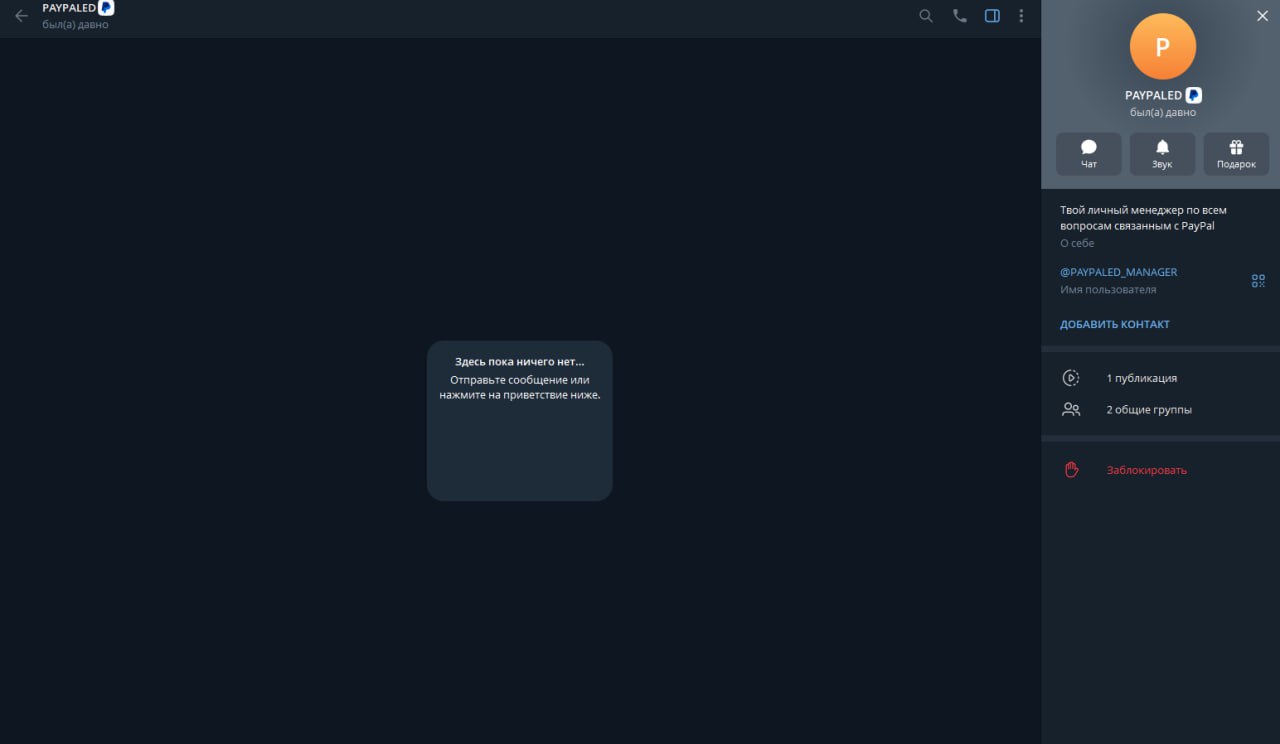Search in this chat with magnifier icon
This screenshot has height=744, width=1280.
pos(926,16)
